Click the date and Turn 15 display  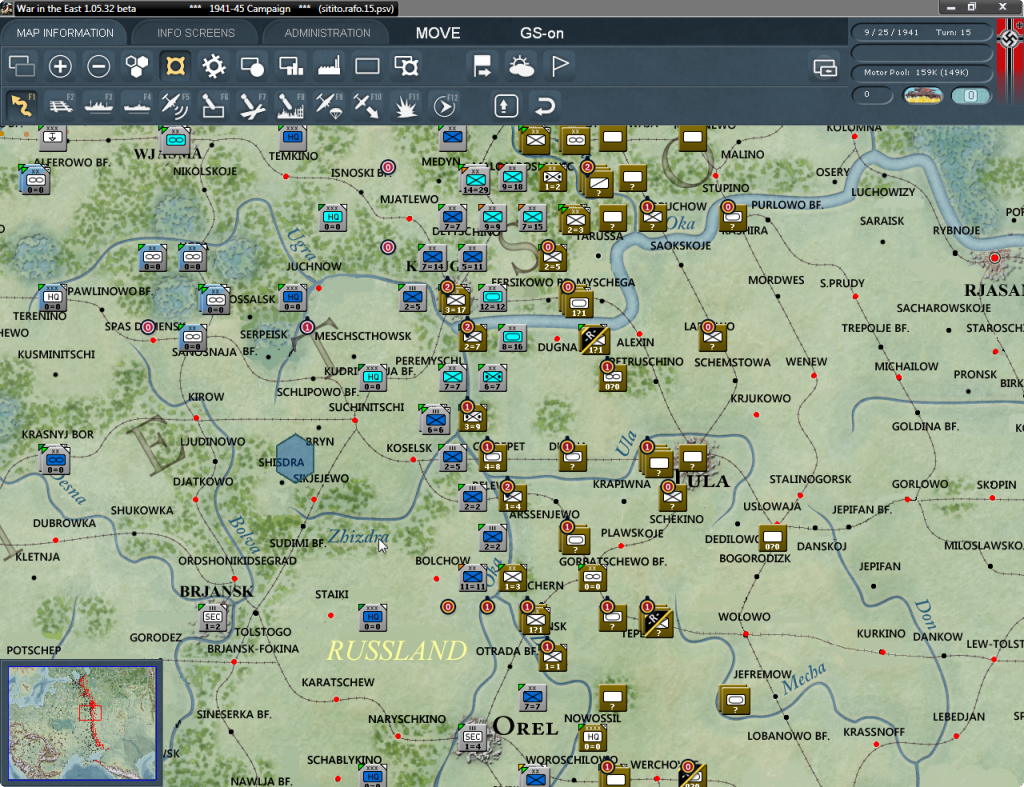[x=921, y=32]
